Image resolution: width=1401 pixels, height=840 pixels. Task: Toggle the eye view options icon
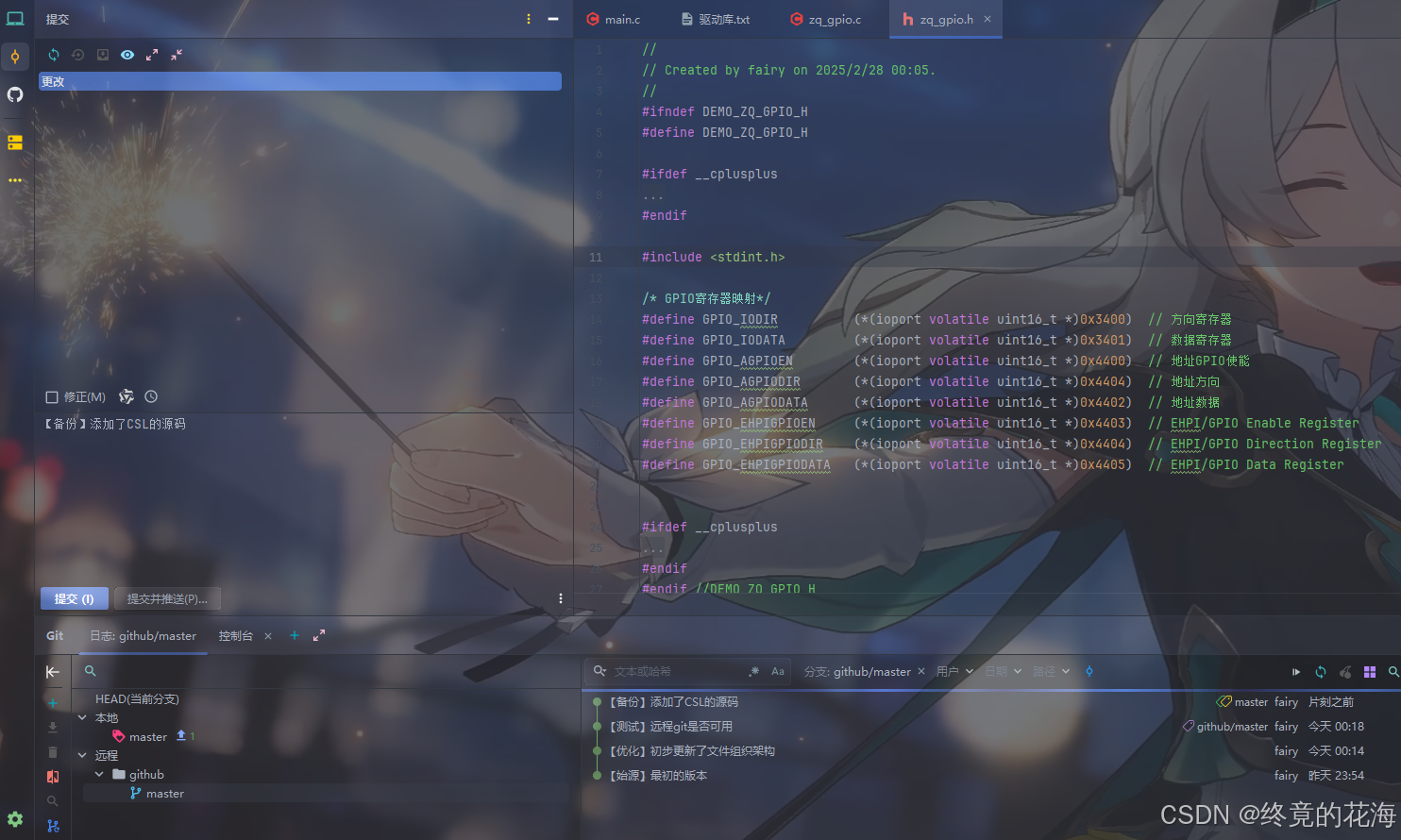pyautogui.click(x=127, y=55)
